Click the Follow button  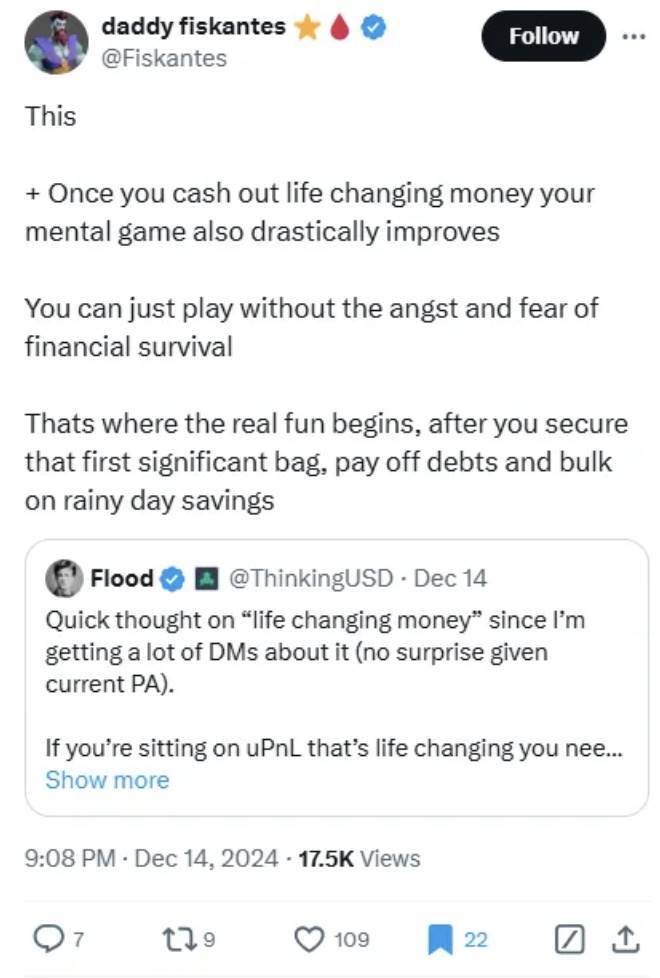coord(543,36)
